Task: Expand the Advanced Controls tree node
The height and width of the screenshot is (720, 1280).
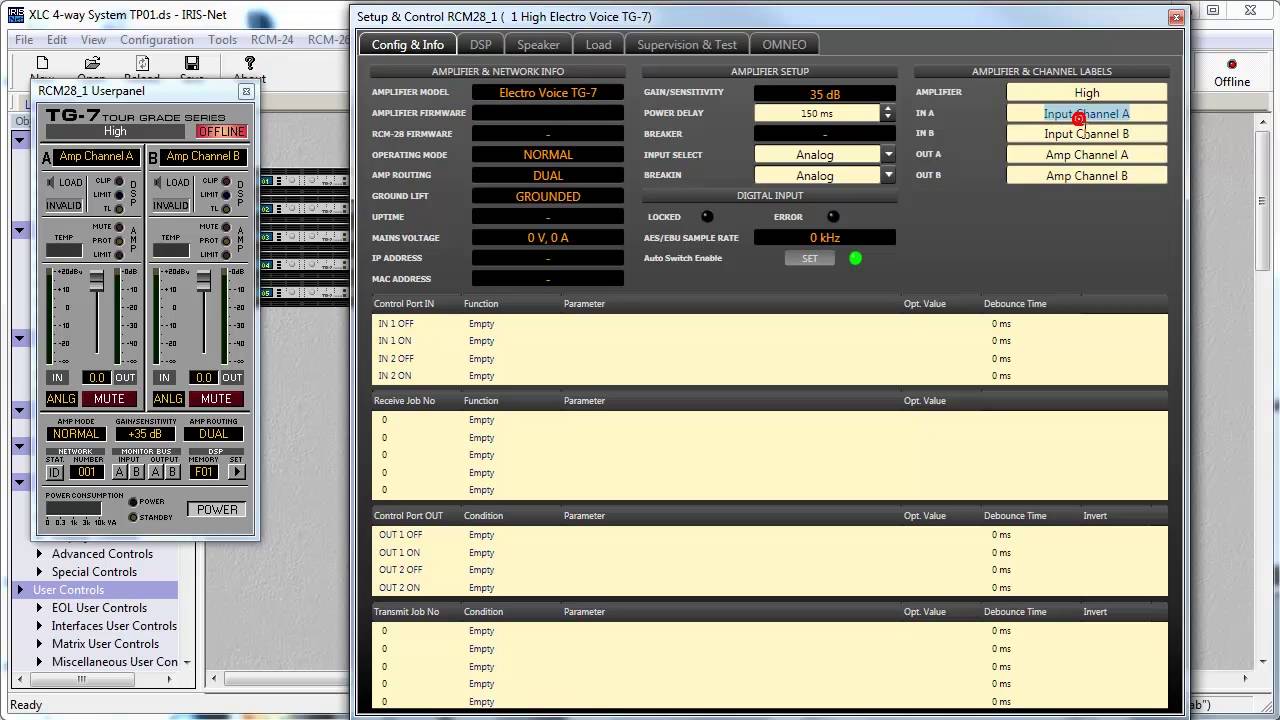Action: (x=40, y=554)
